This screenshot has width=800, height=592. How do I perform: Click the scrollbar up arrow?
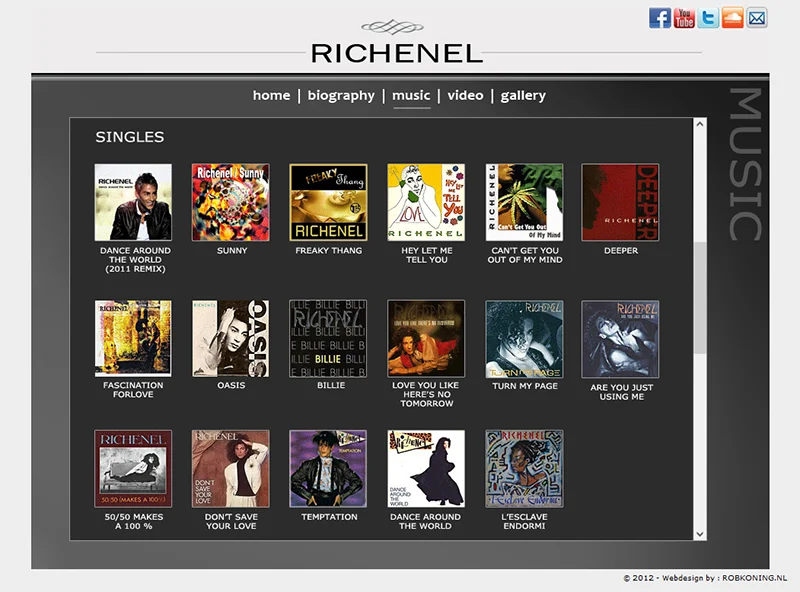pos(700,125)
